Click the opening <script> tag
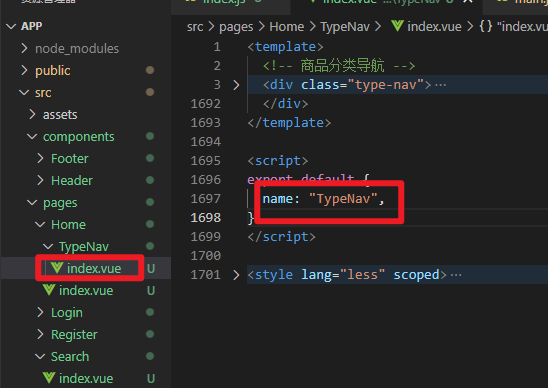 click(278, 161)
